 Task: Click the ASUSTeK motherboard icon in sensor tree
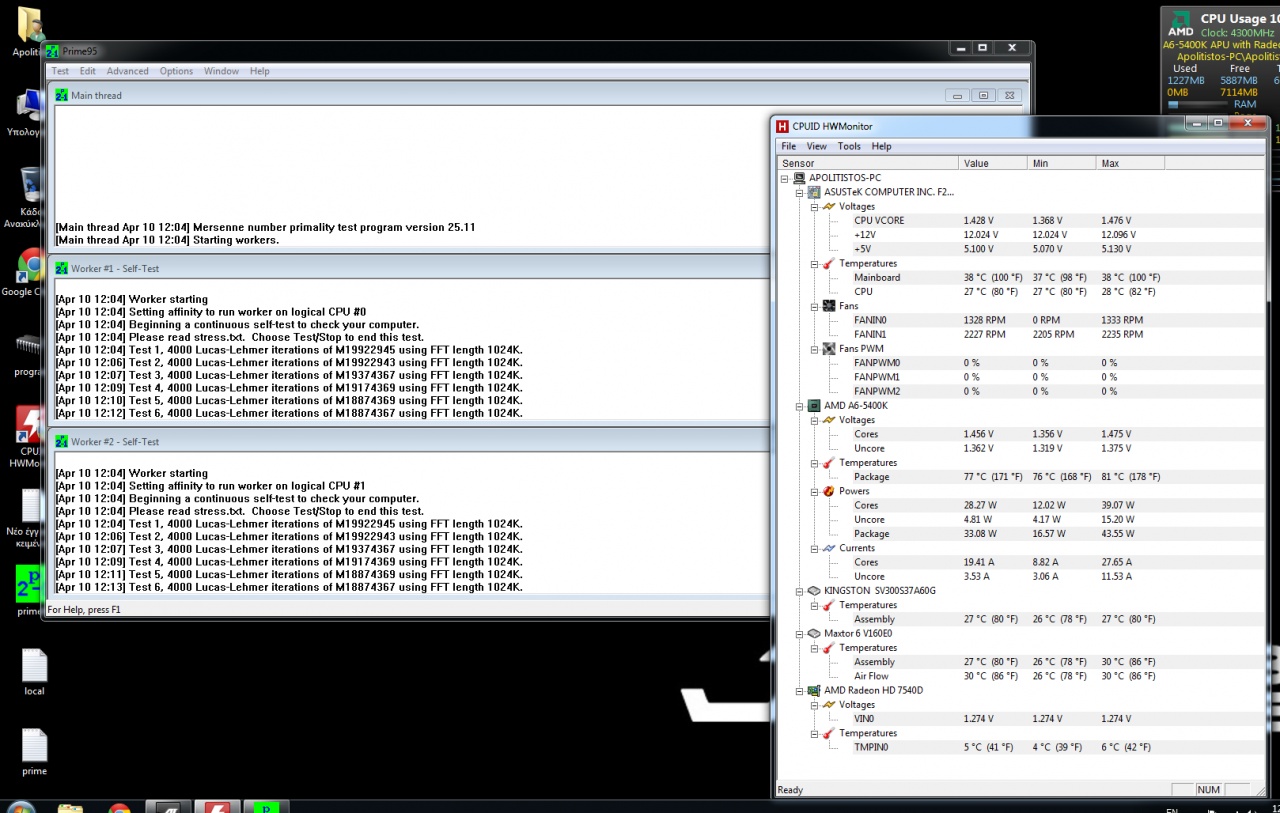(x=814, y=192)
